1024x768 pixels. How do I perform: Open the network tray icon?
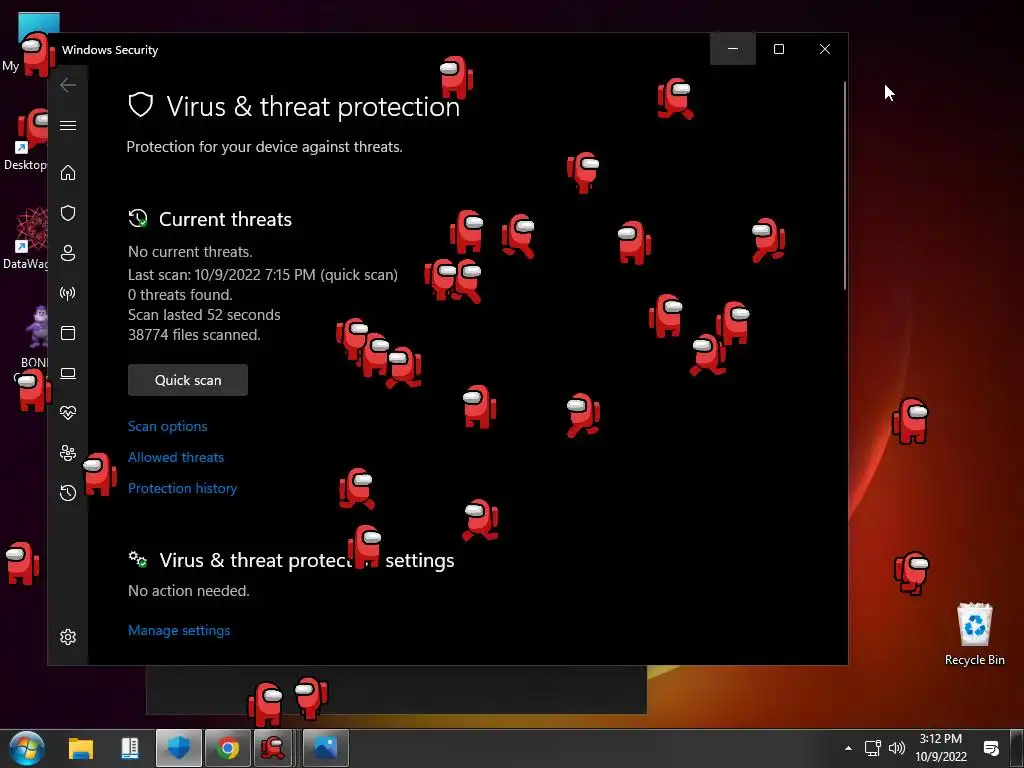[872, 748]
